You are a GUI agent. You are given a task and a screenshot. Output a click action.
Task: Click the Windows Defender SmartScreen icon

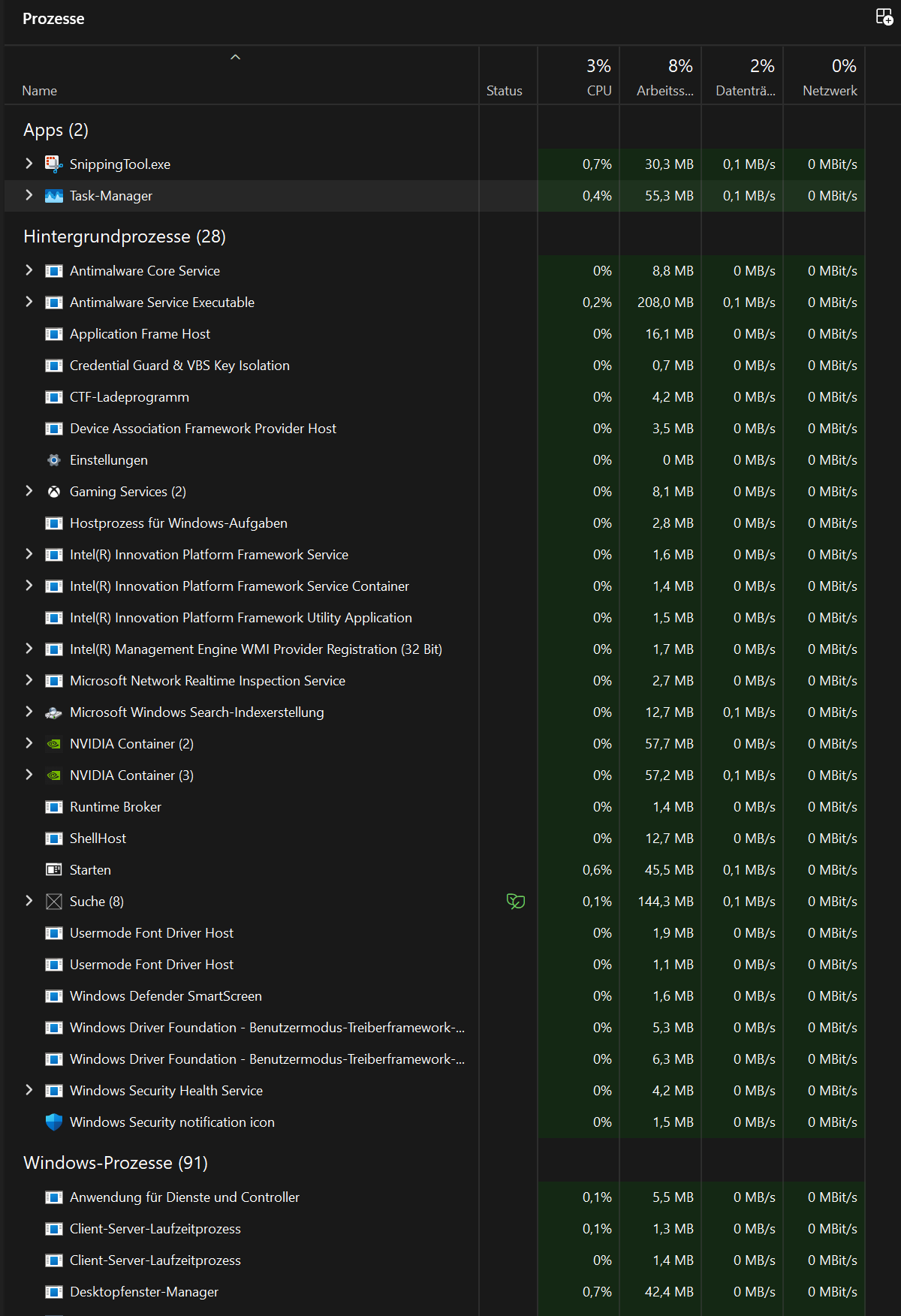click(53, 996)
